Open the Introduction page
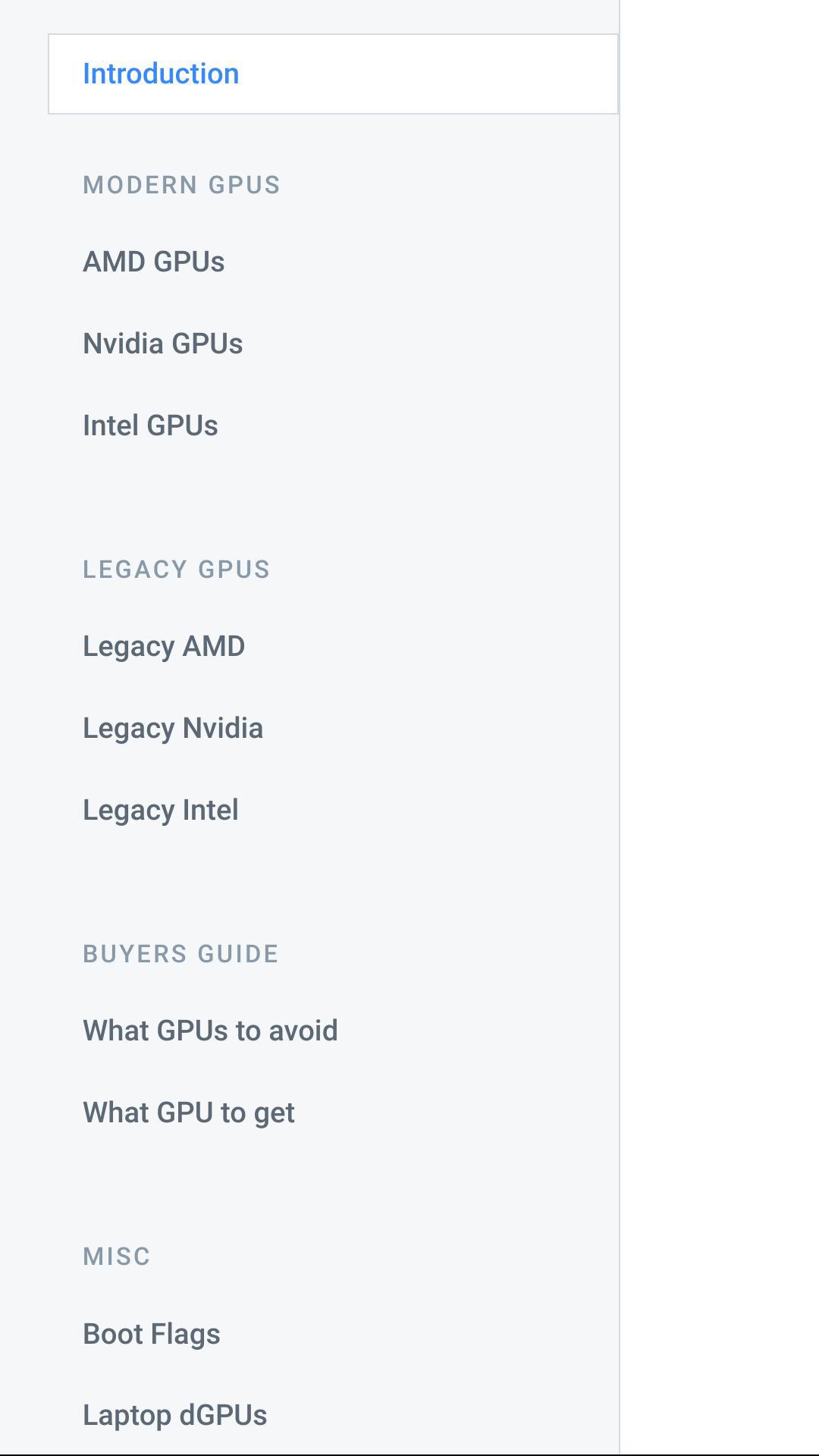The width and height of the screenshot is (819, 1456). pyautogui.click(x=161, y=74)
